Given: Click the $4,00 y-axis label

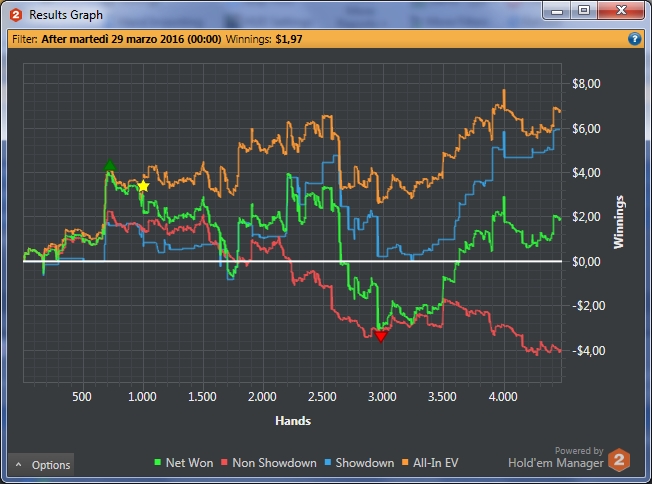Looking at the screenshot, I should pos(586,173).
